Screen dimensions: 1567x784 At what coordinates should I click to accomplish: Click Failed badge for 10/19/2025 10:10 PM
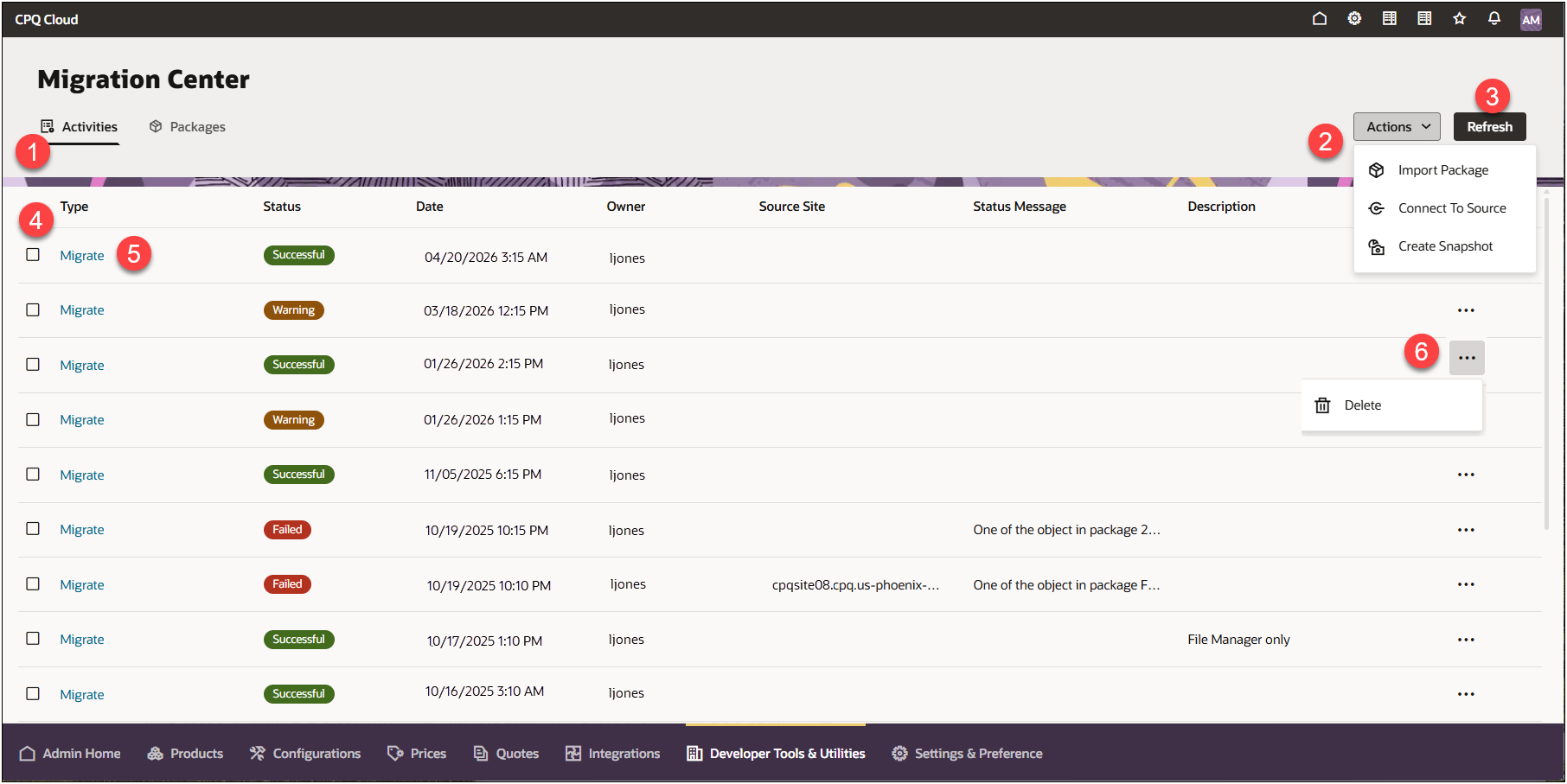click(287, 584)
